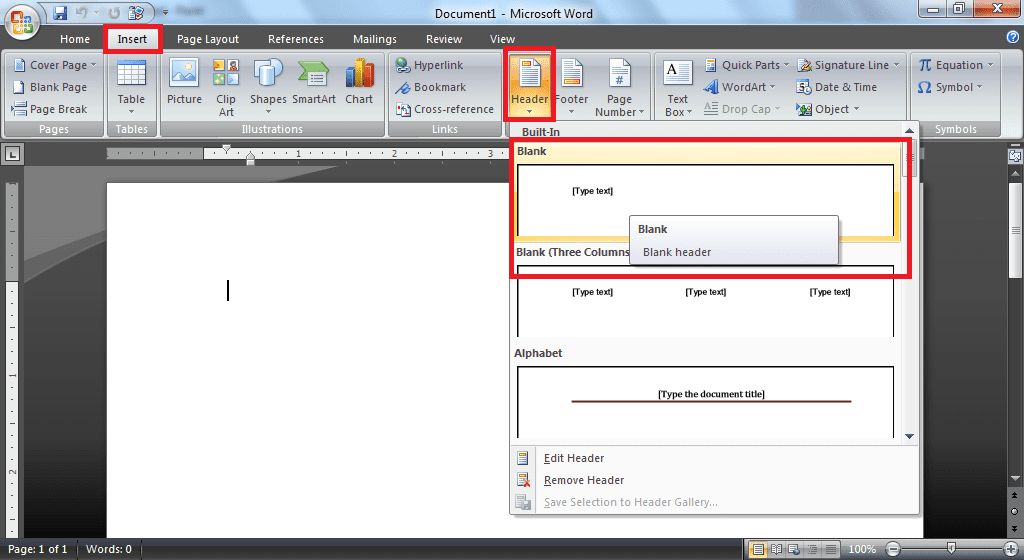
Task: Click the Redo icon in title bar
Action: tap(114, 12)
